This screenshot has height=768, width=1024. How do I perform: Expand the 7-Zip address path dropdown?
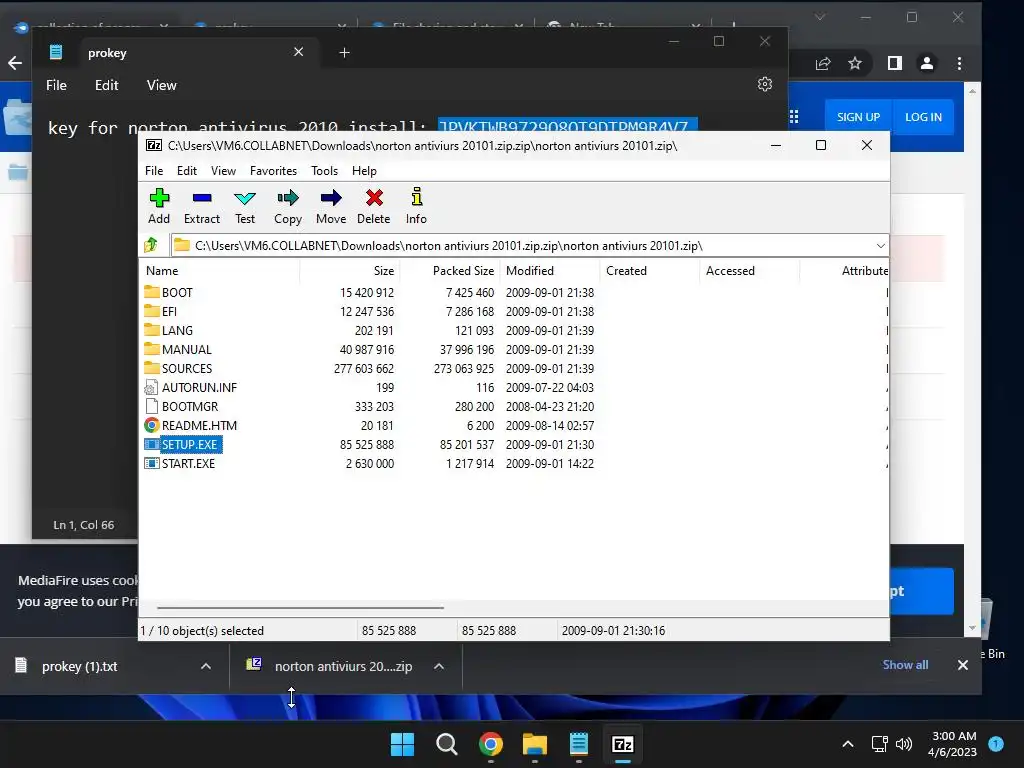point(880,246)
